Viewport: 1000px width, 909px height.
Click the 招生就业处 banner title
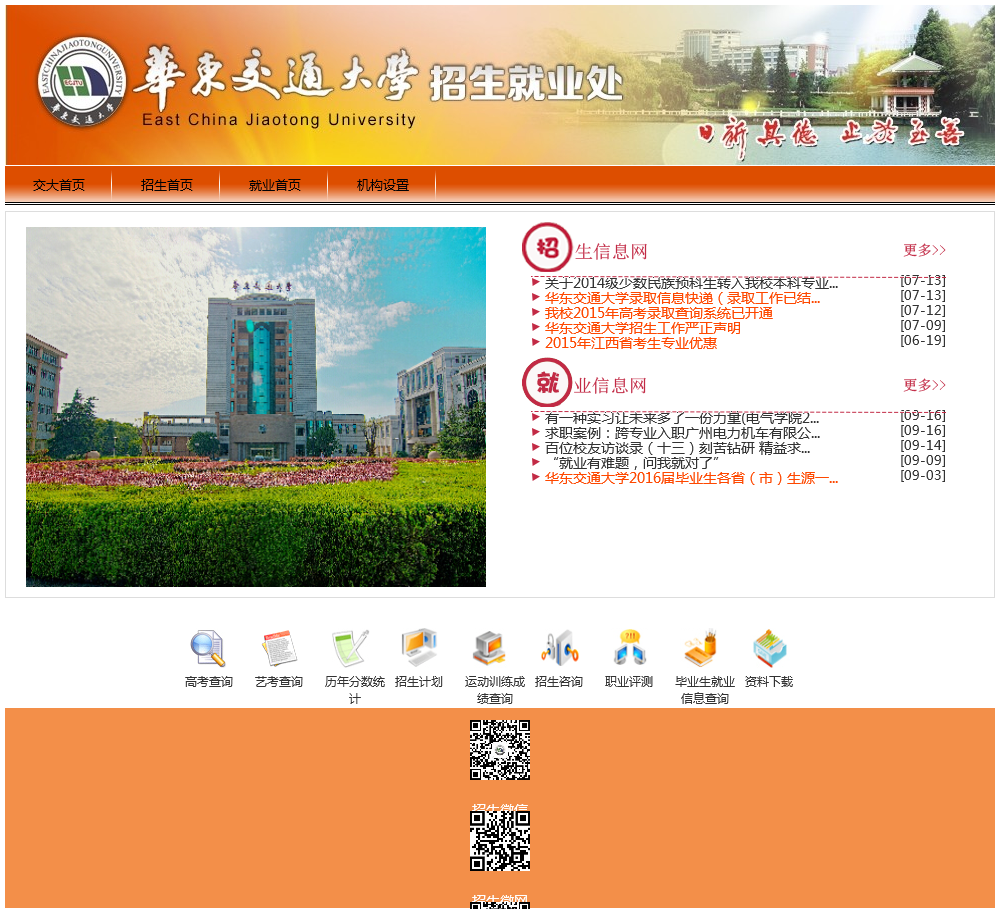pyautogui.click(x=526, y=84)
